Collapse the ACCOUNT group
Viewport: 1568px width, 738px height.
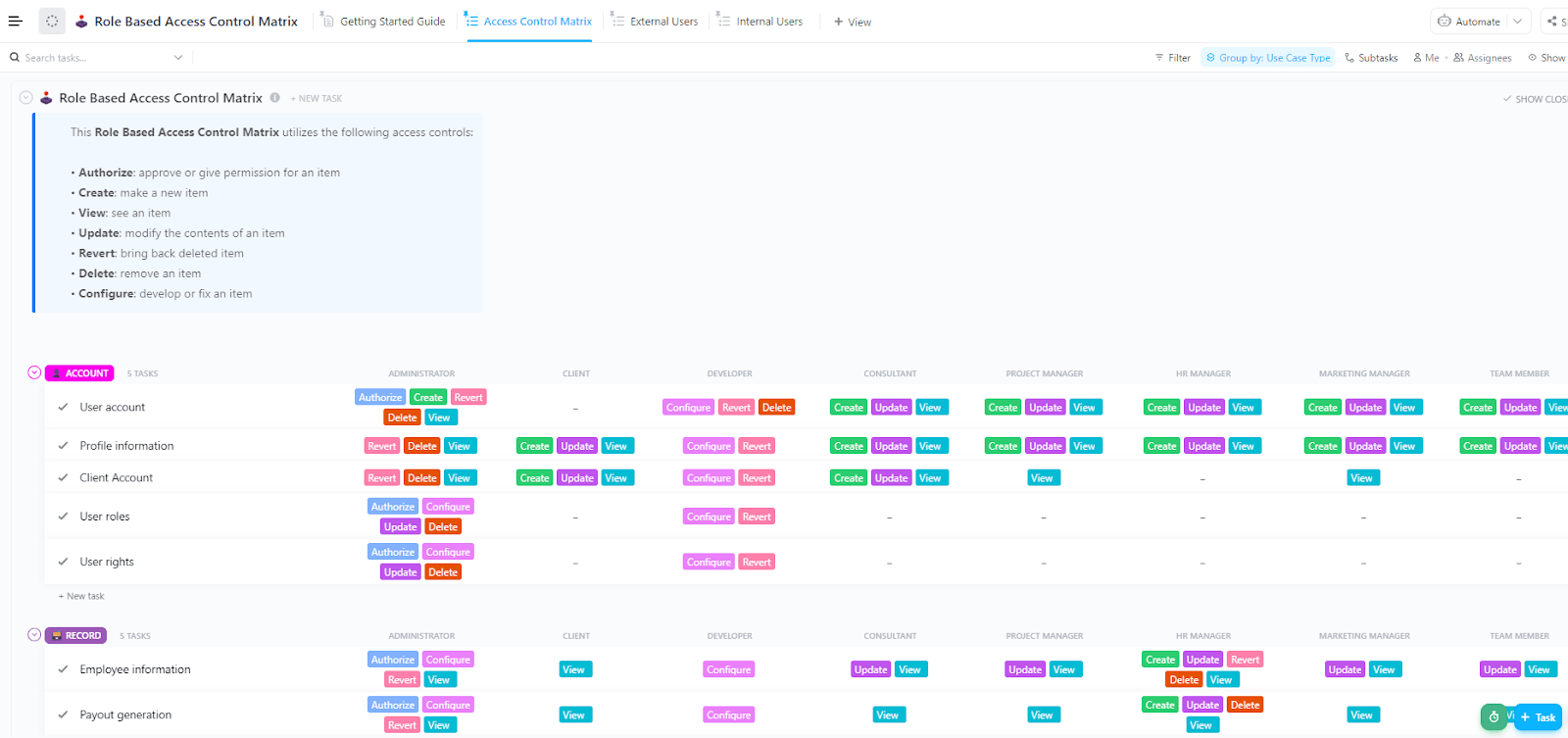(34, 372)
